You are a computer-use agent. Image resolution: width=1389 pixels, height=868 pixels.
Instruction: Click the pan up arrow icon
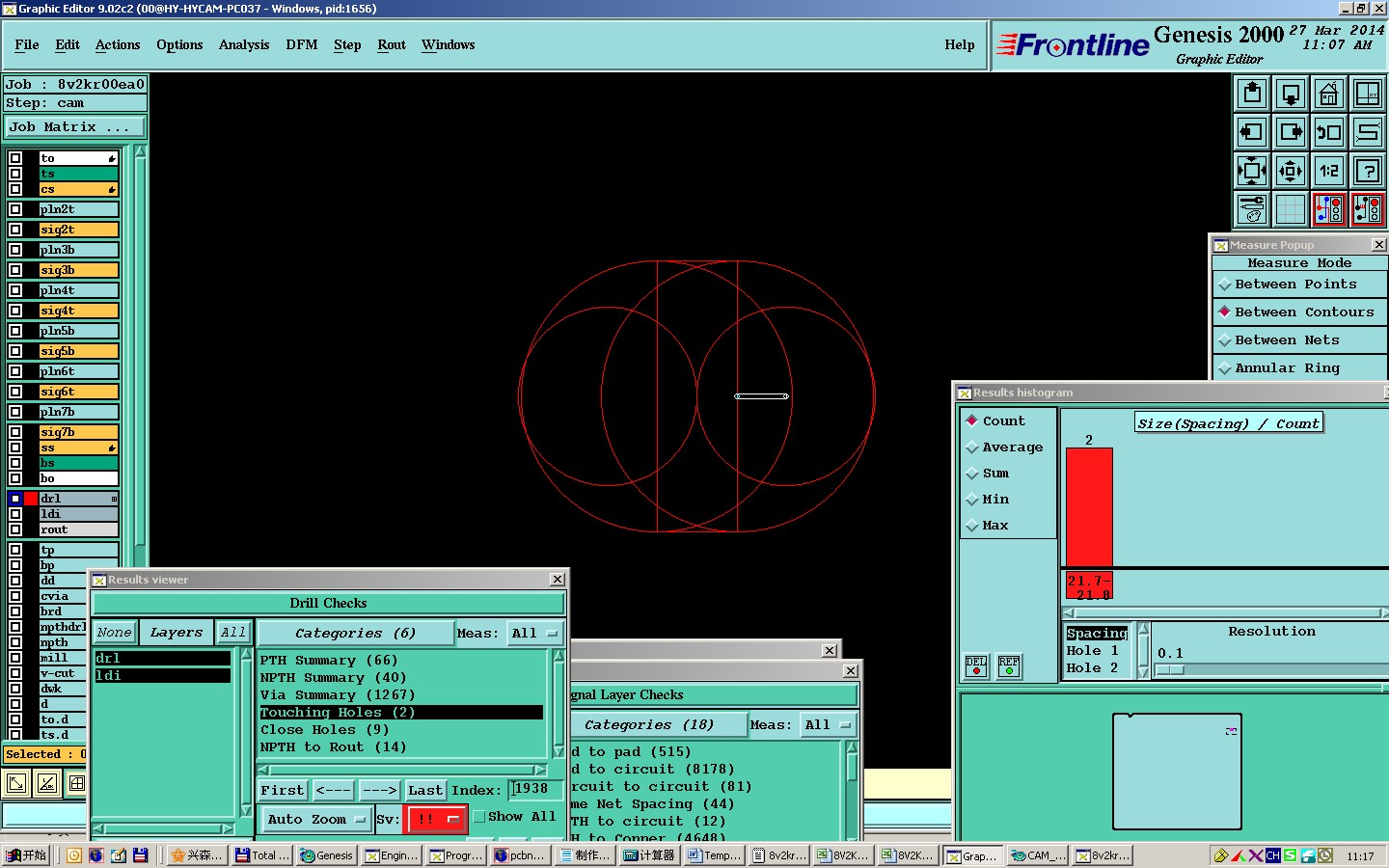[x=1252, y=94]
